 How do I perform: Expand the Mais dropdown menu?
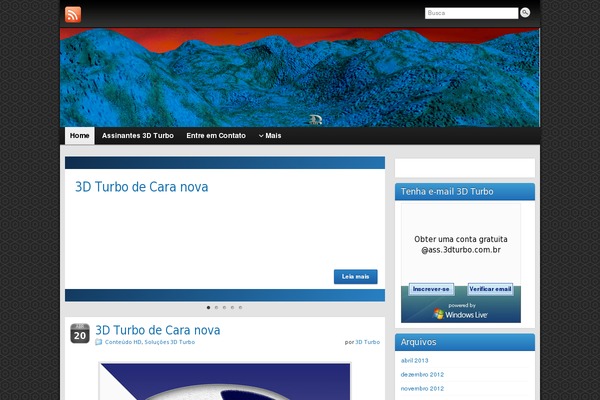tap(270, 136)
